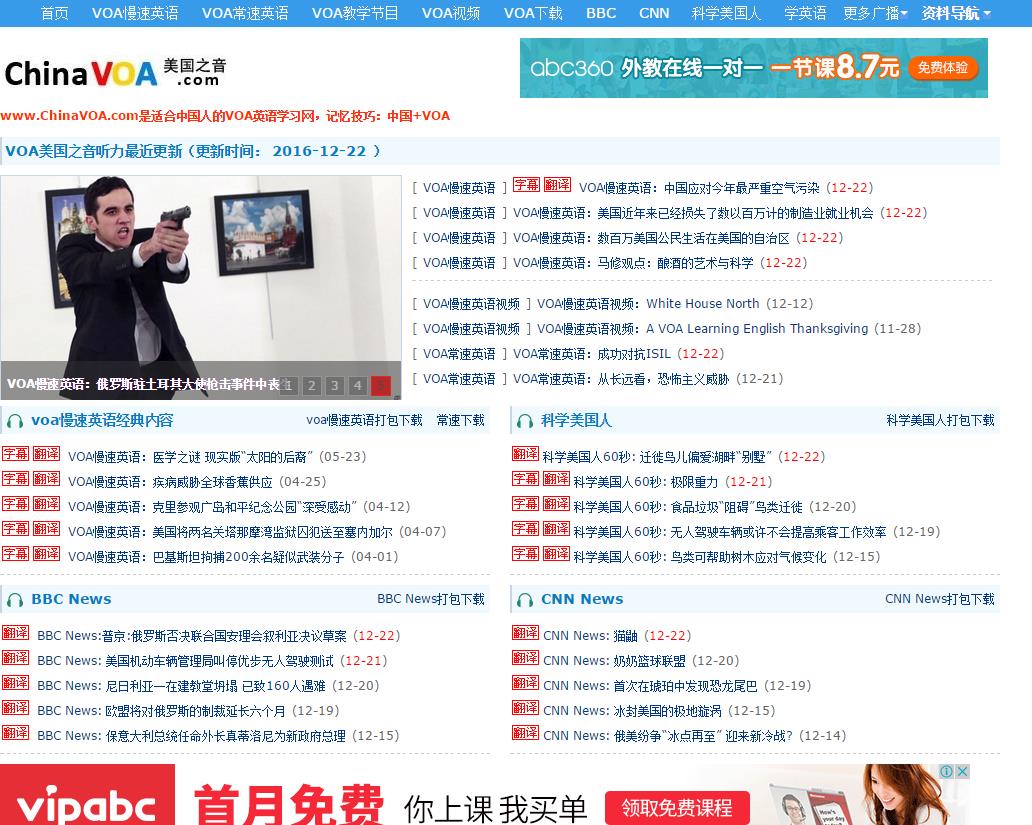Screen dimensions: 1032x825
Task: Open VOA下载 navigation item
Action: pyautogui.click(x=533, y=13)
